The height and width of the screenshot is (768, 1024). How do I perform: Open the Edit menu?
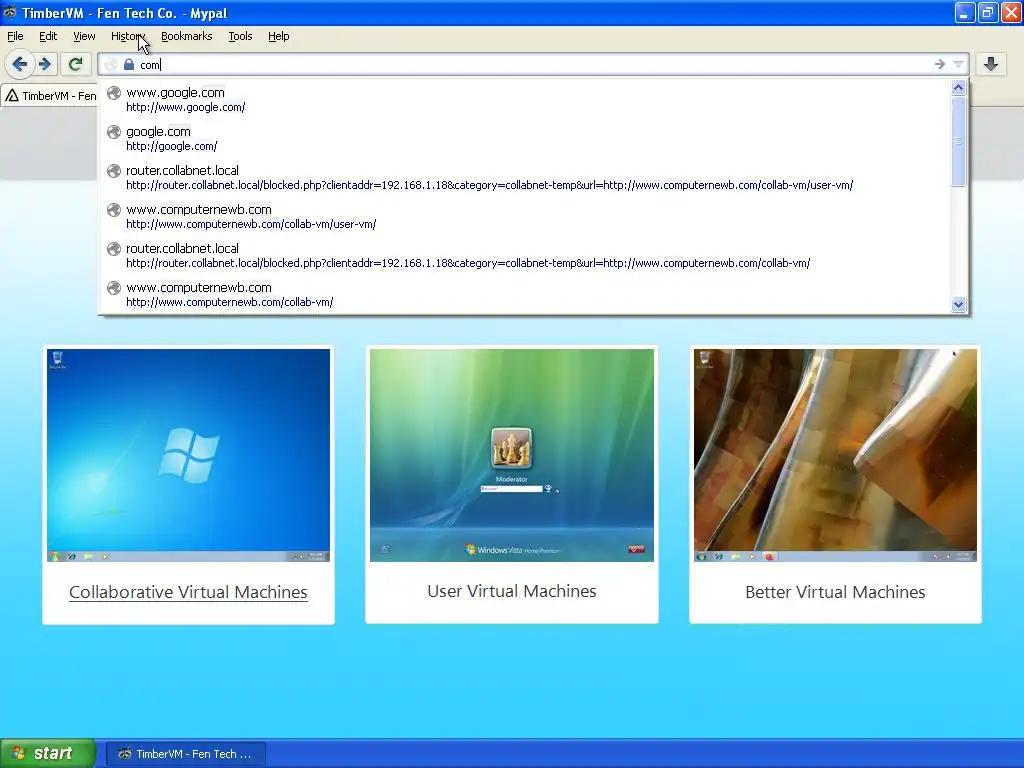48,36
